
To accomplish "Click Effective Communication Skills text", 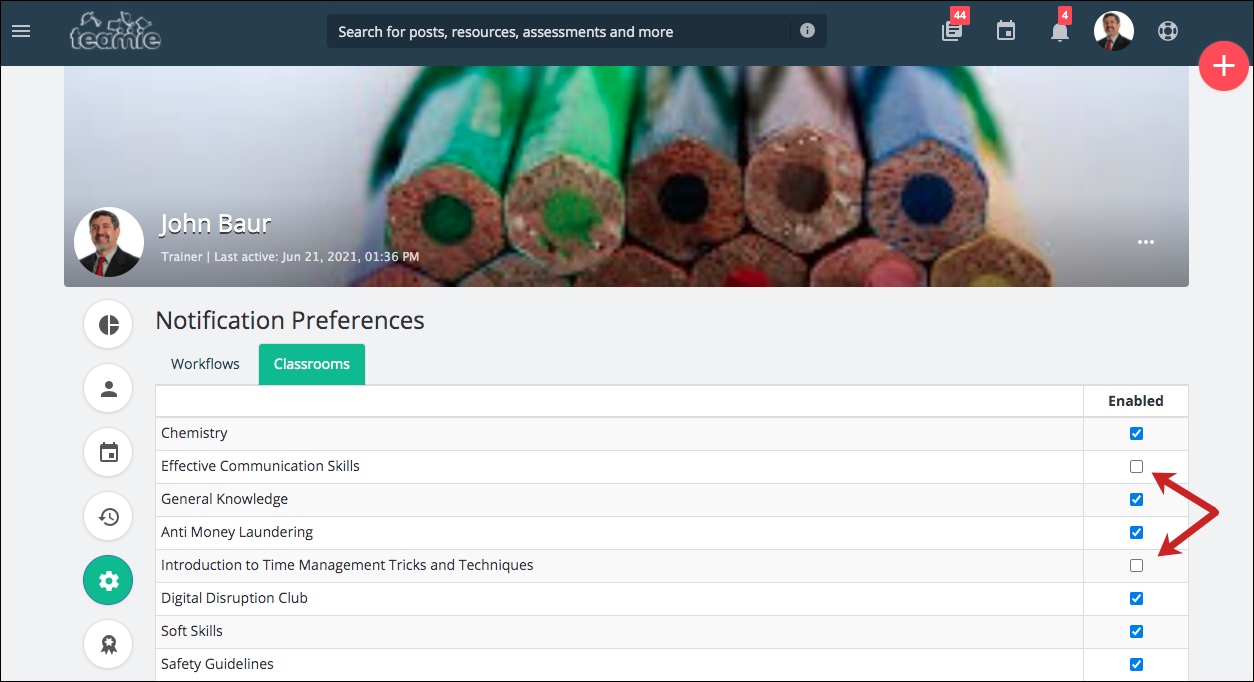I will coord(260,466).
